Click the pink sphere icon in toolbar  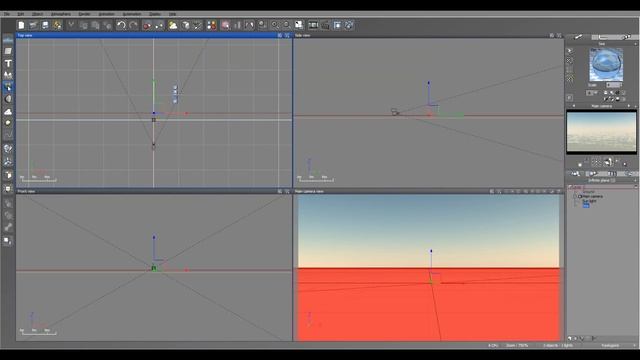[x=225, y=25]
